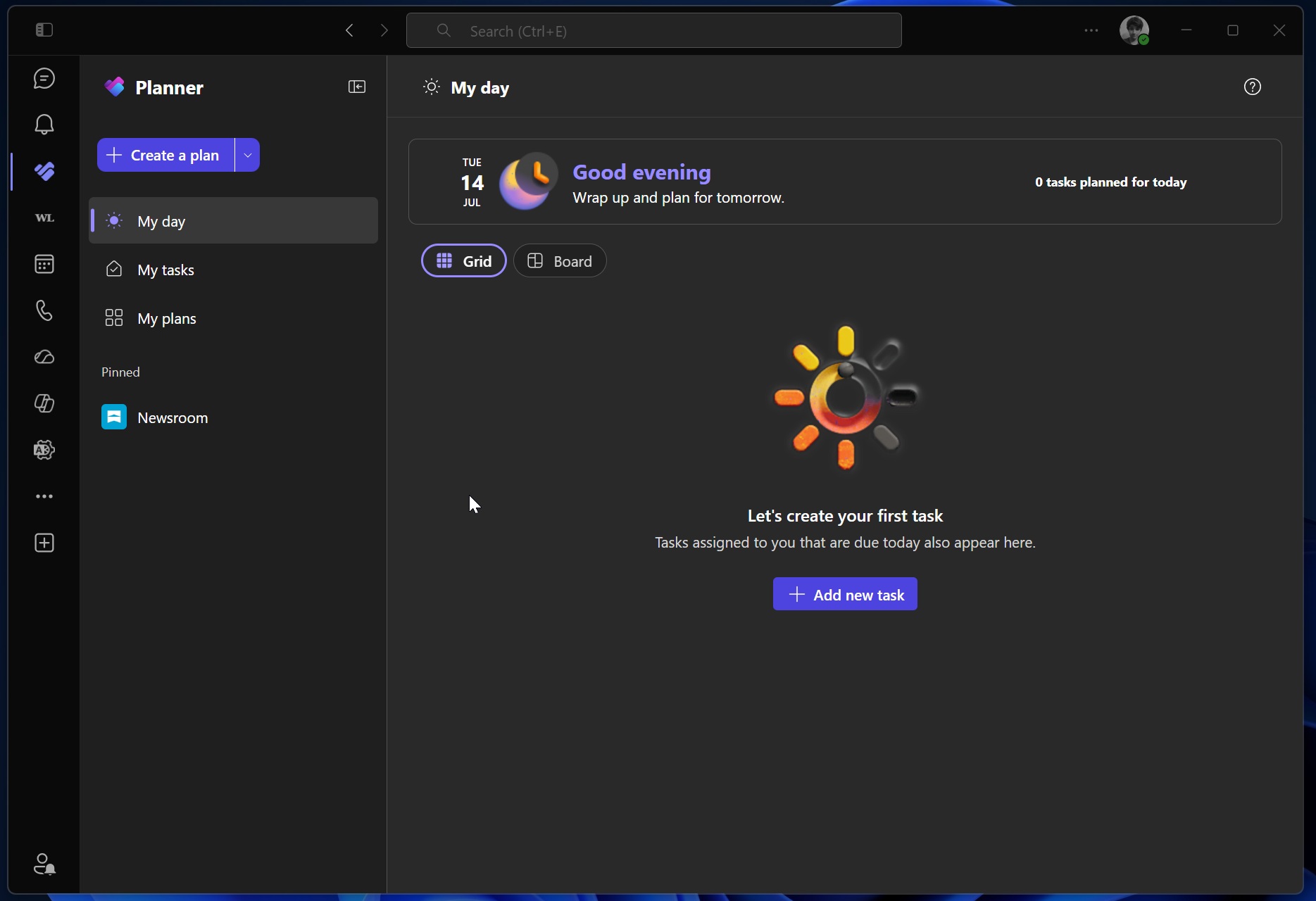Expand the Create a plan dropdown arrow

248,155
